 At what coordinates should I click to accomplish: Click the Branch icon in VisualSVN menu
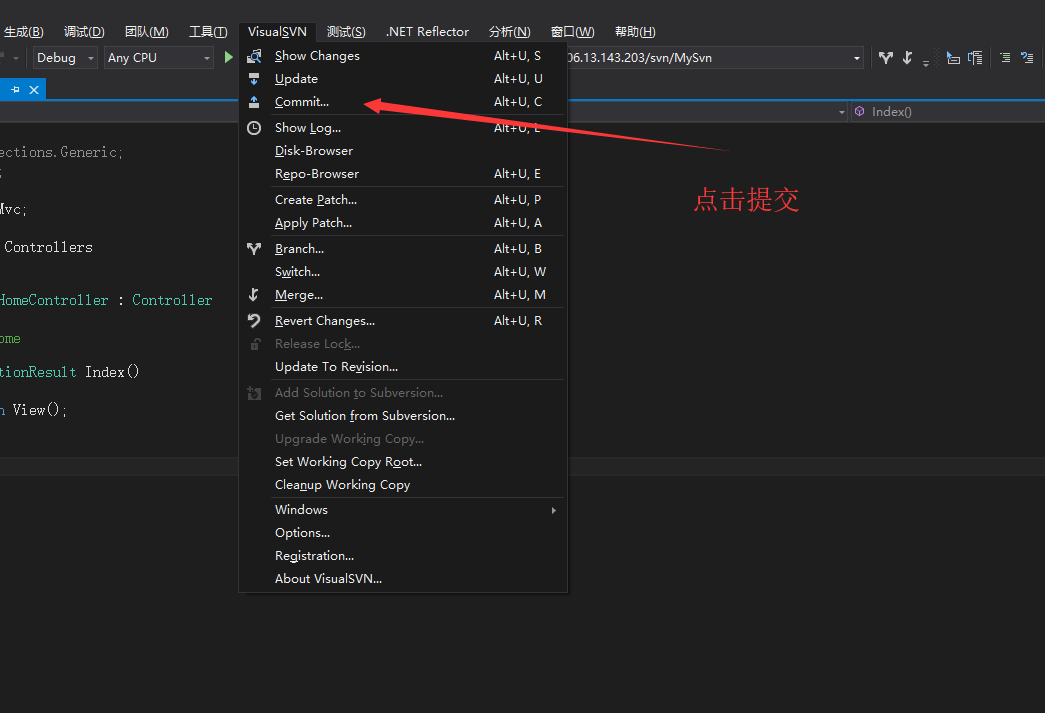(254, 249)
